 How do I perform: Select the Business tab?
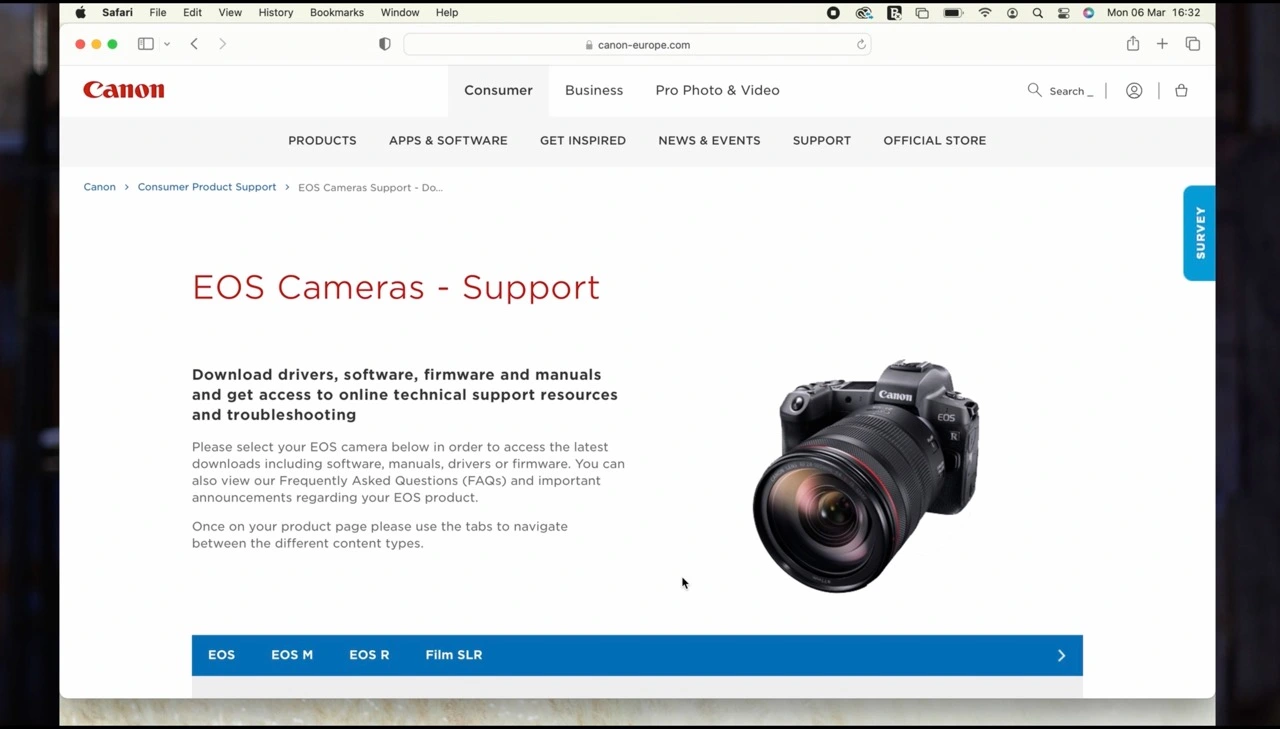pos(594,90)
